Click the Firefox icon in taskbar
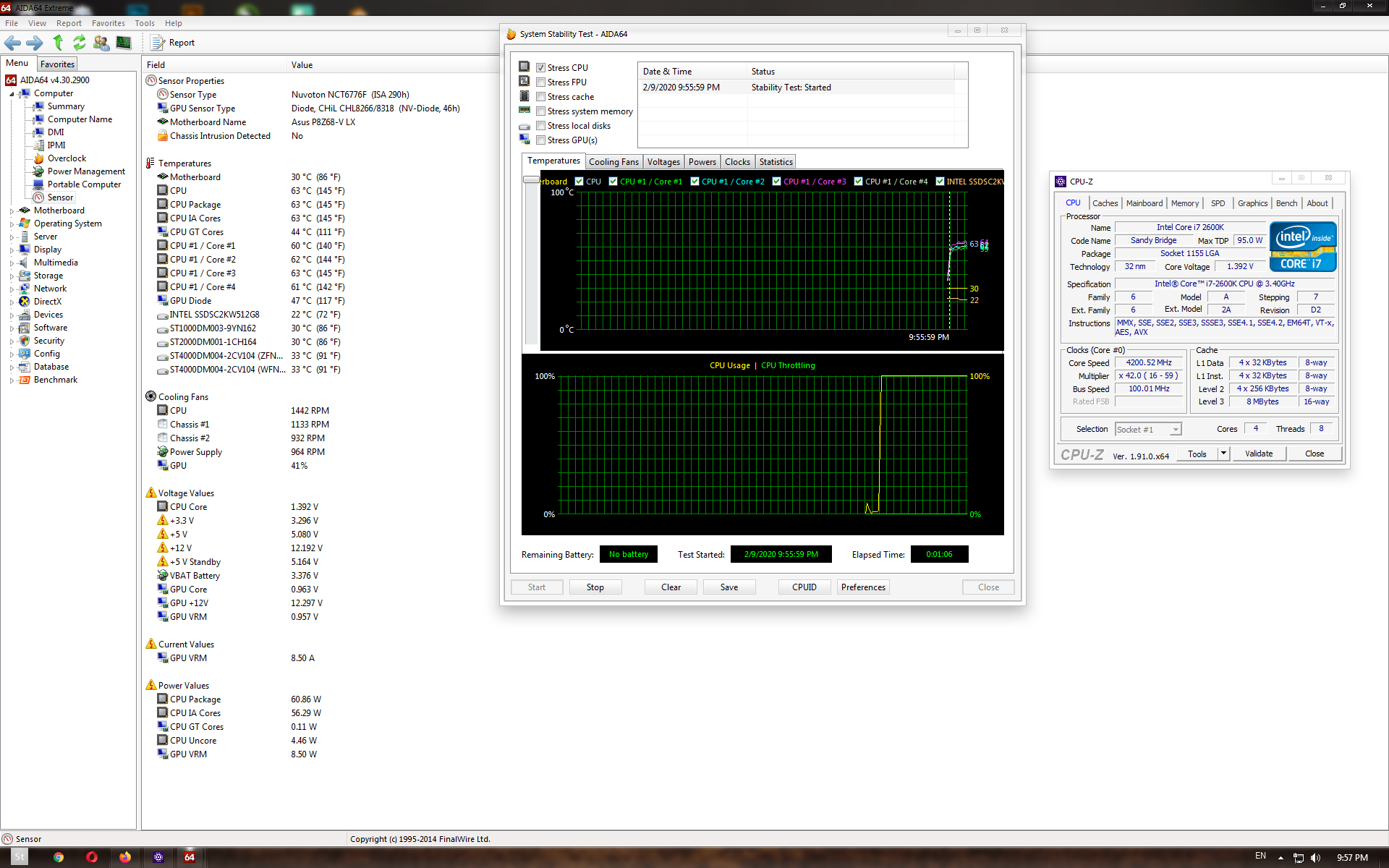Image resolution: width=1389 pixels, height=868 pixels. (x=125, y=857)
